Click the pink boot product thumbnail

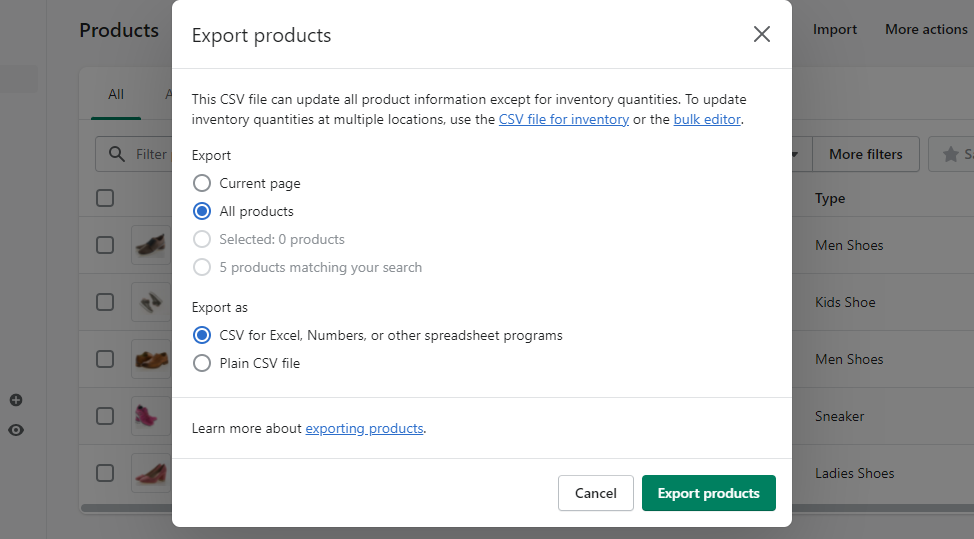click(149, 416)
